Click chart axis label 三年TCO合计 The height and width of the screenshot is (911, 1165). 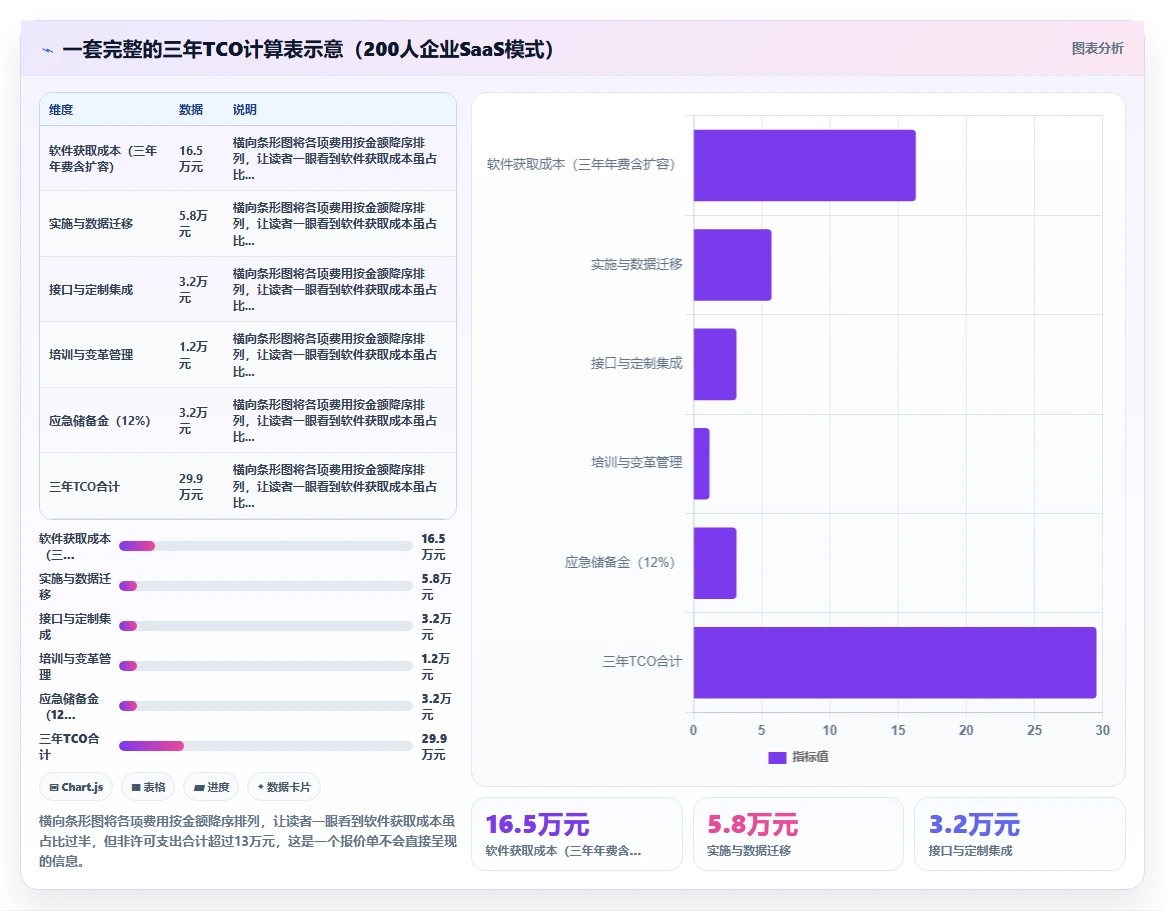pos(642,661)
